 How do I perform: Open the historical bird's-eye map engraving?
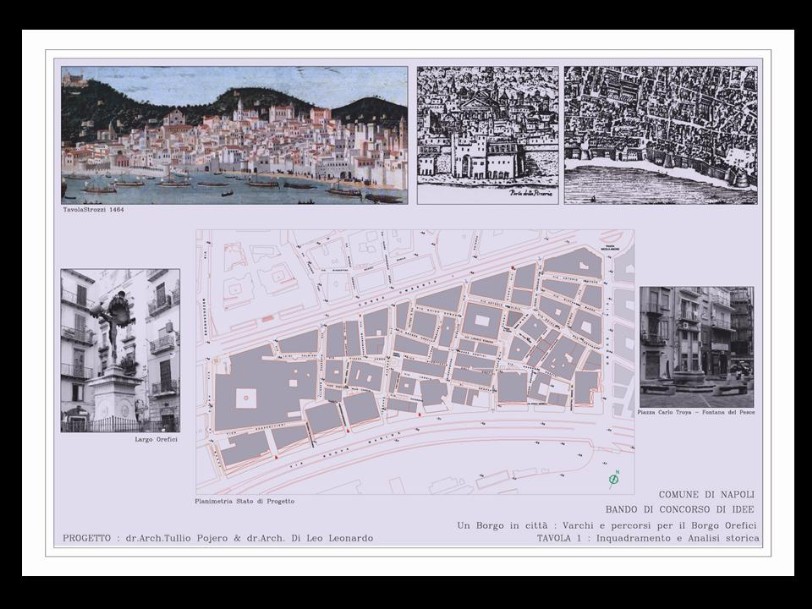point(661,135)
